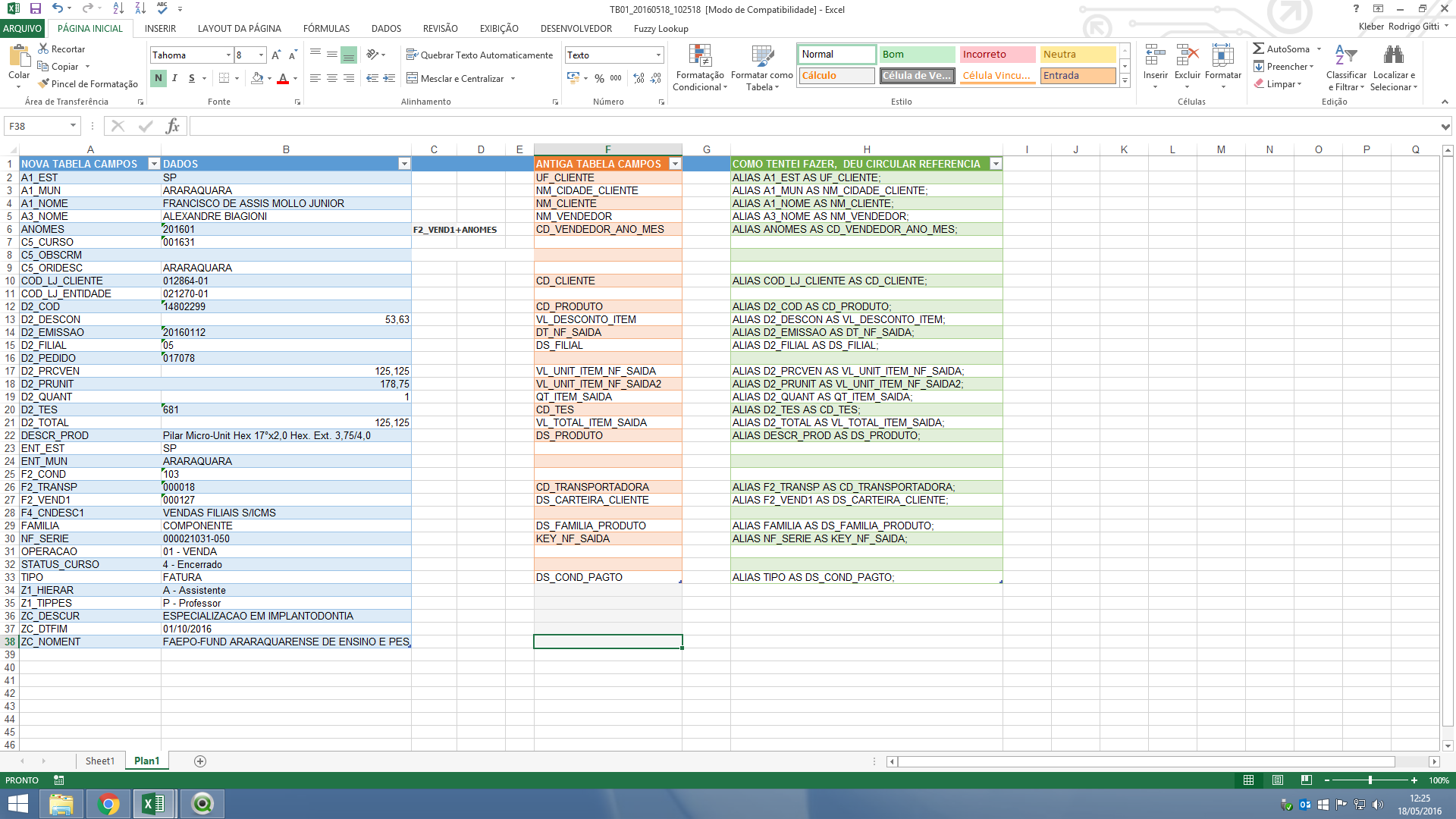
Task: Click the Recortar scissors icon
Action: click(x=44, y=49)
